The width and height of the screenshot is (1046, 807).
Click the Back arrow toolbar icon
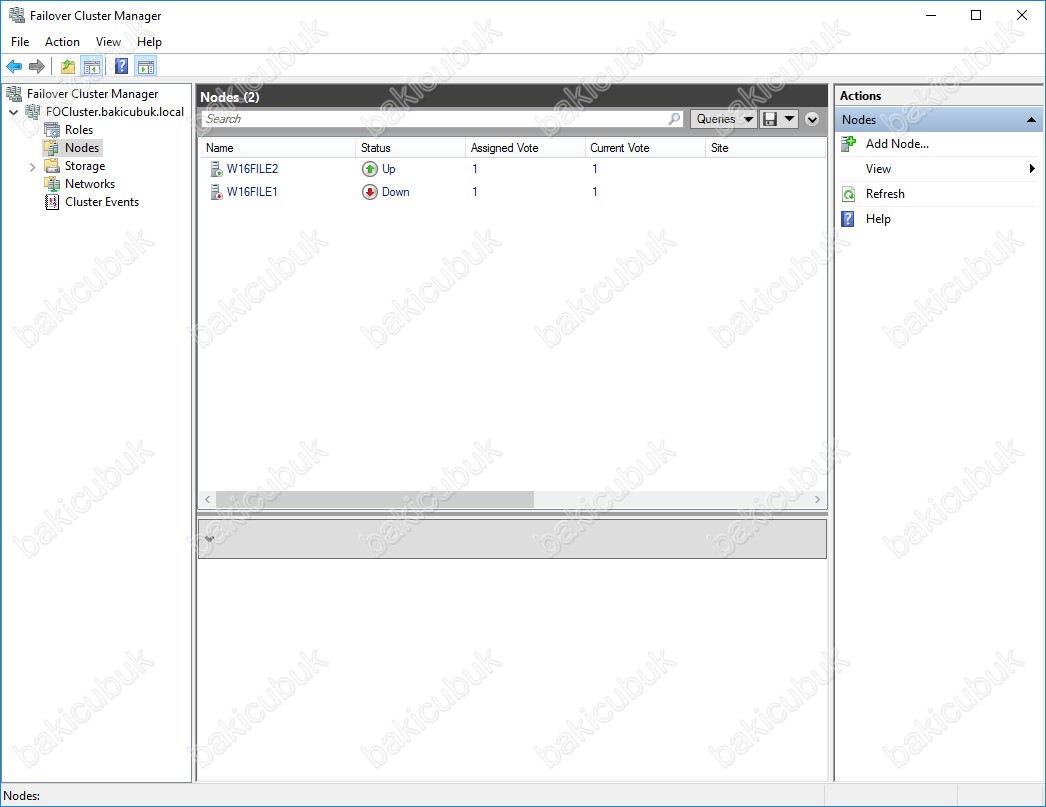point(14,67)
